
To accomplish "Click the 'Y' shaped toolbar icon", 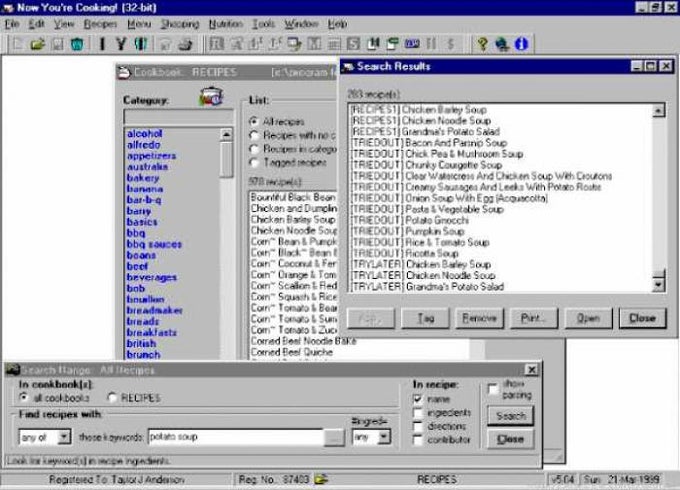I will tap(121, 44).
